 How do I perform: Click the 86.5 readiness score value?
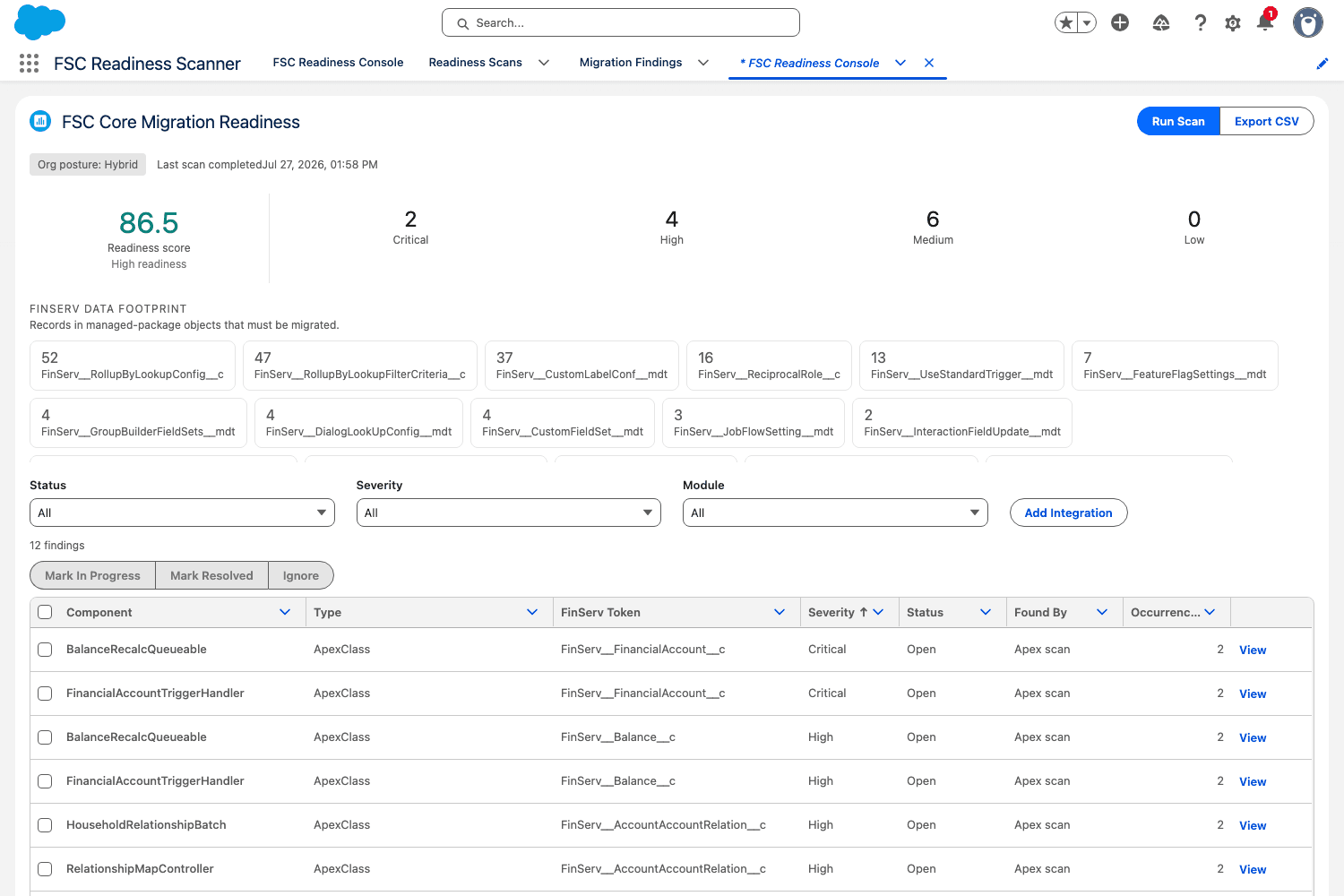point(149,222)
